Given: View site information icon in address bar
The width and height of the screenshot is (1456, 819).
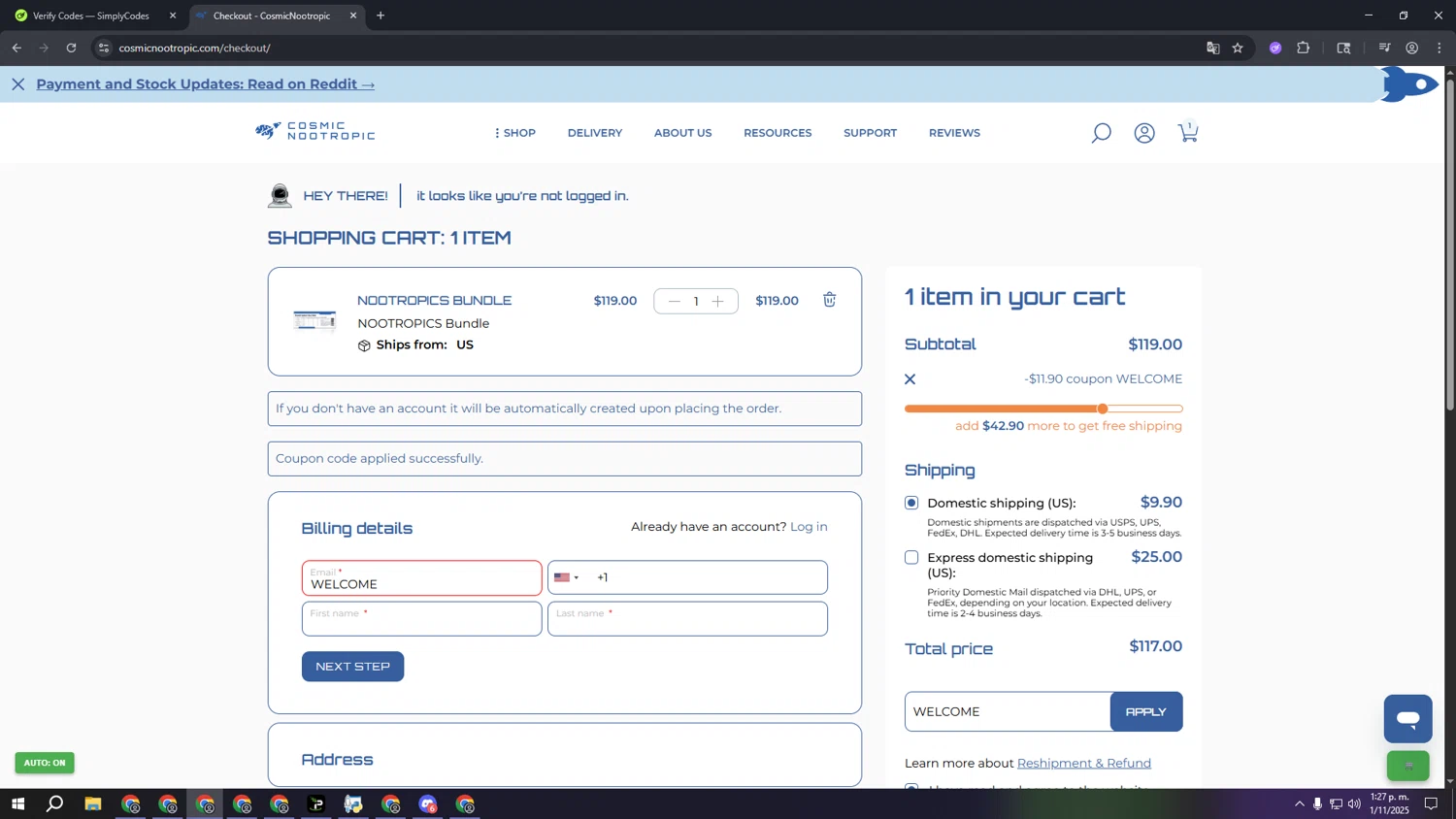Looking at the screenshot, I should [x=104, y=48].
